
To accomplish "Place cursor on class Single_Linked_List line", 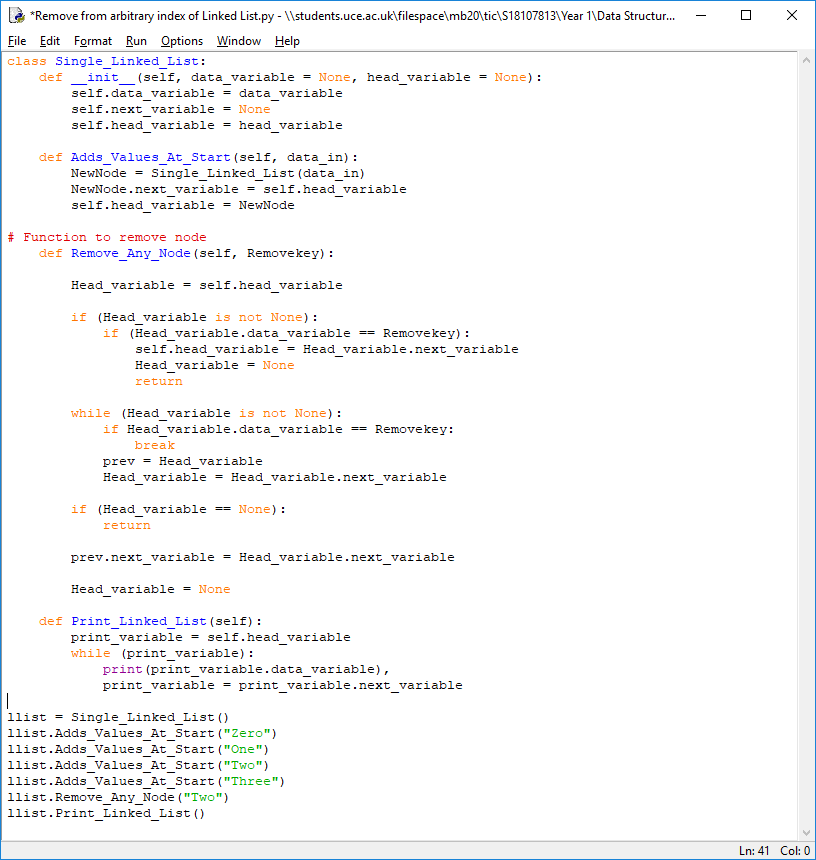I will click(107, 61).
